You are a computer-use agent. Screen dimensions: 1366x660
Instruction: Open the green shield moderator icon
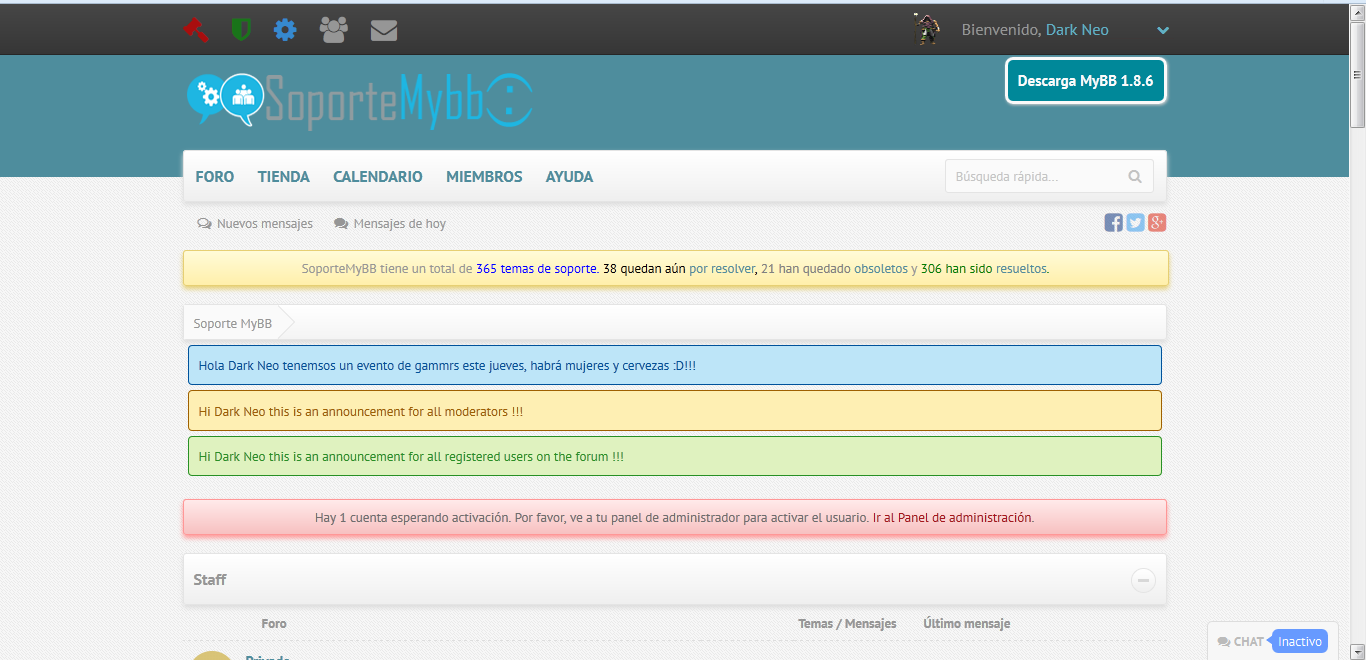(241, 30)
